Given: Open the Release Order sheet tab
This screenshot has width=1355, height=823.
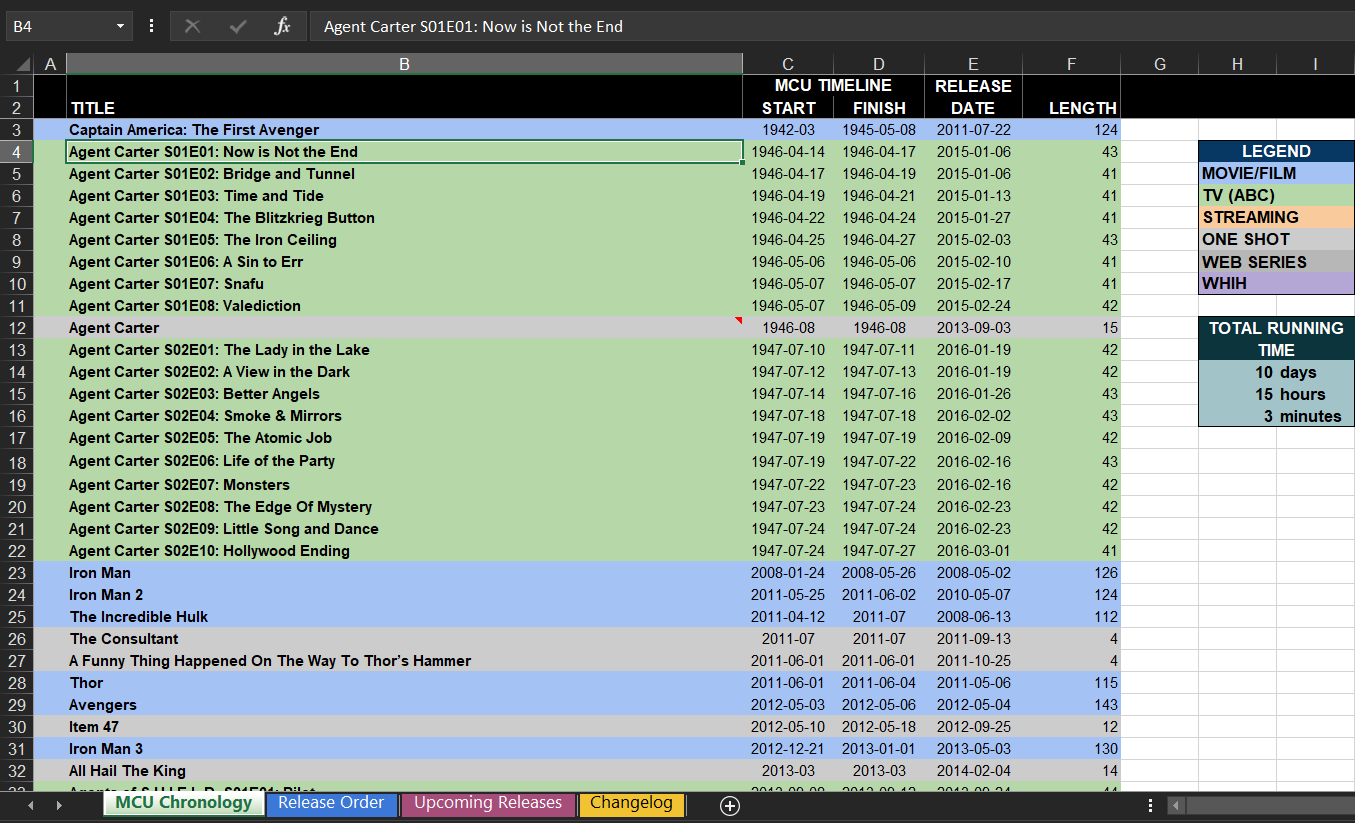Looking at the screenshot, I should coord(331,803).
